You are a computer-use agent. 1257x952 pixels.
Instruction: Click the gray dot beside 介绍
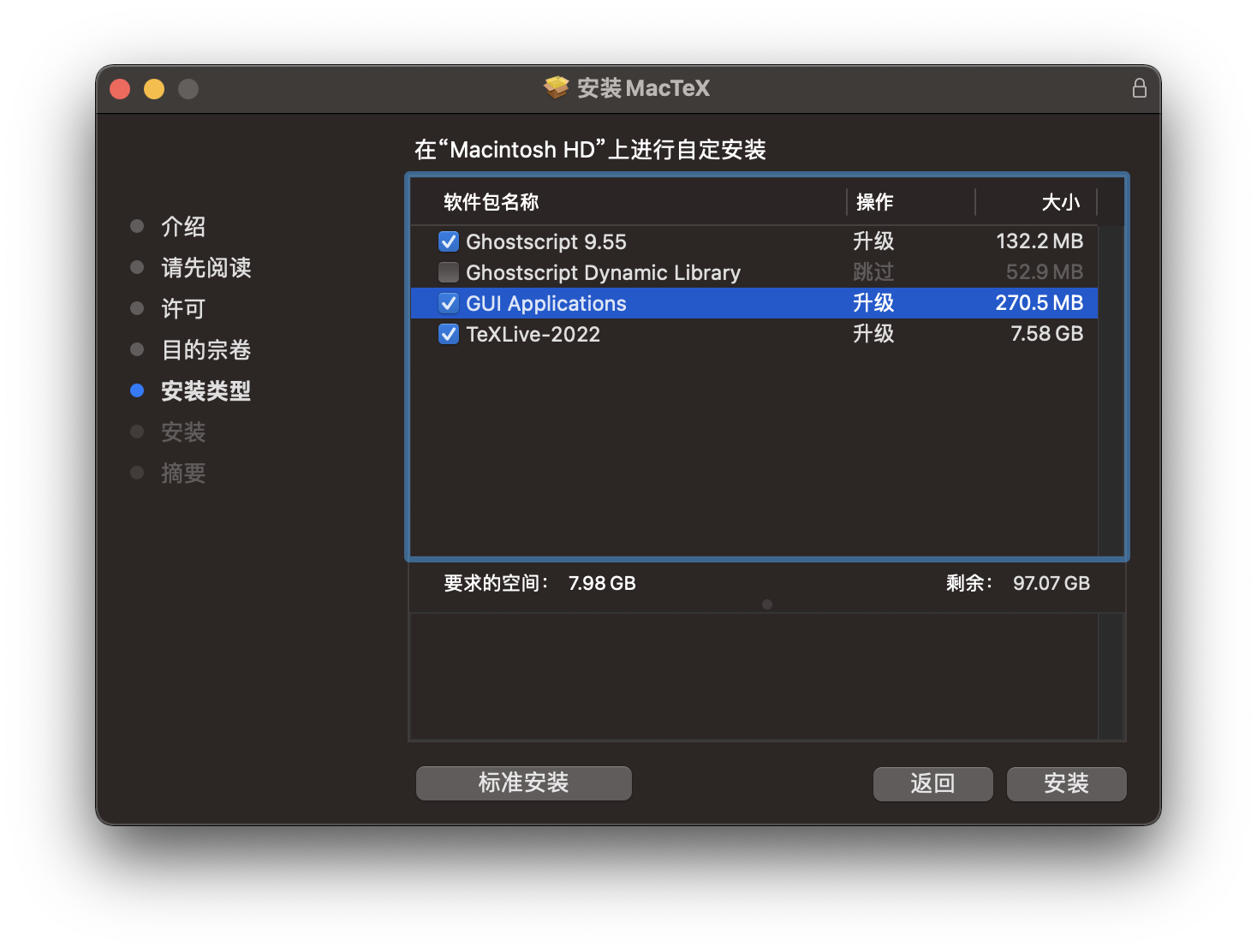(x=137, y=225)
